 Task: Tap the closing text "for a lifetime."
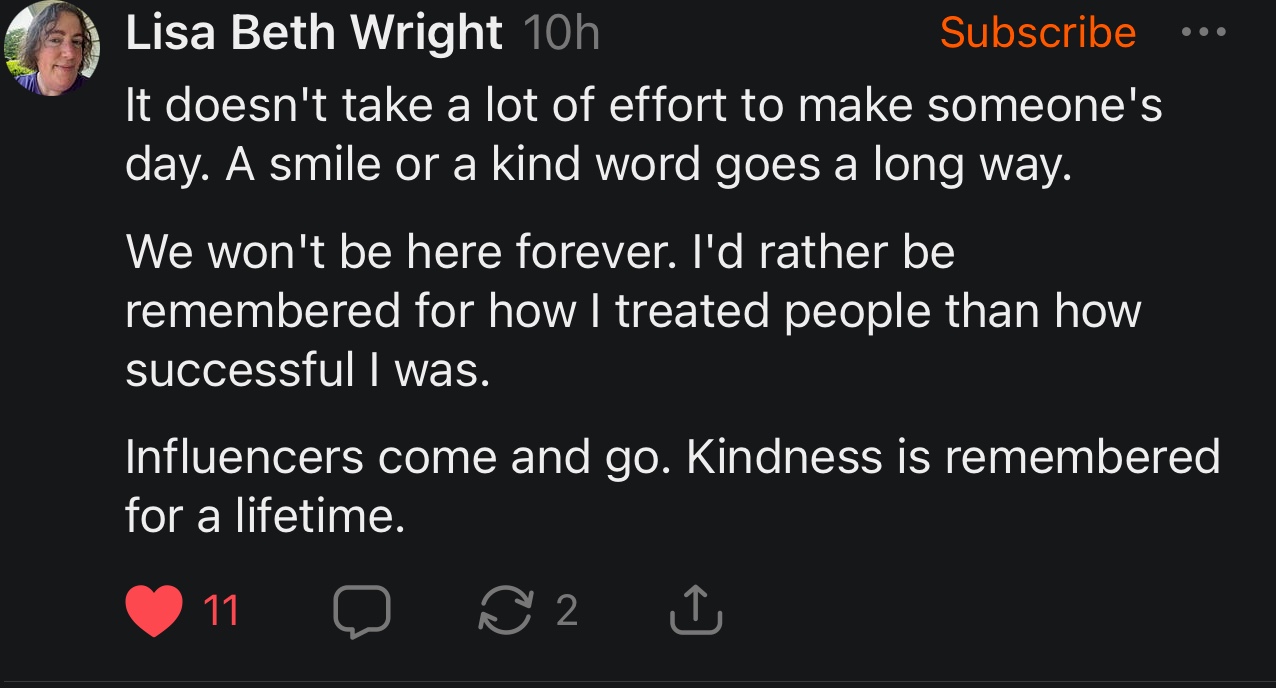pyautogui.click(x=265, y=517)
